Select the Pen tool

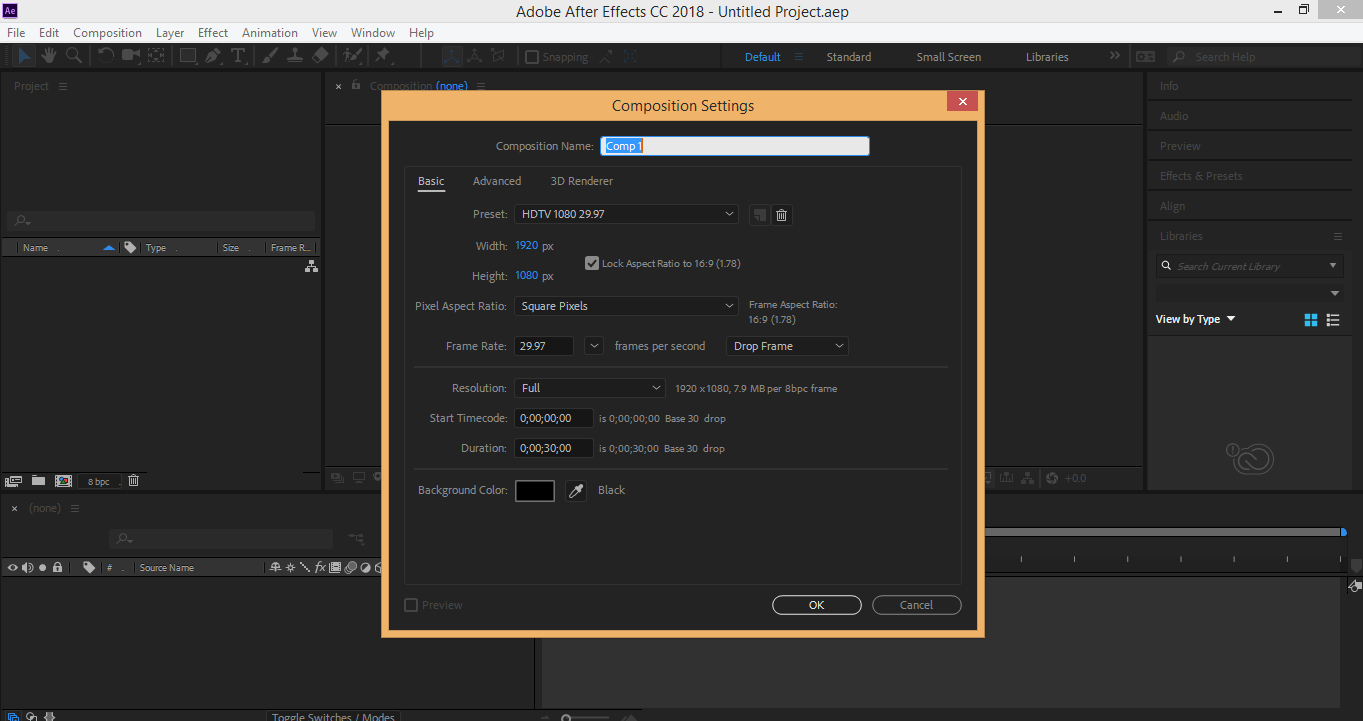point(212,55)
